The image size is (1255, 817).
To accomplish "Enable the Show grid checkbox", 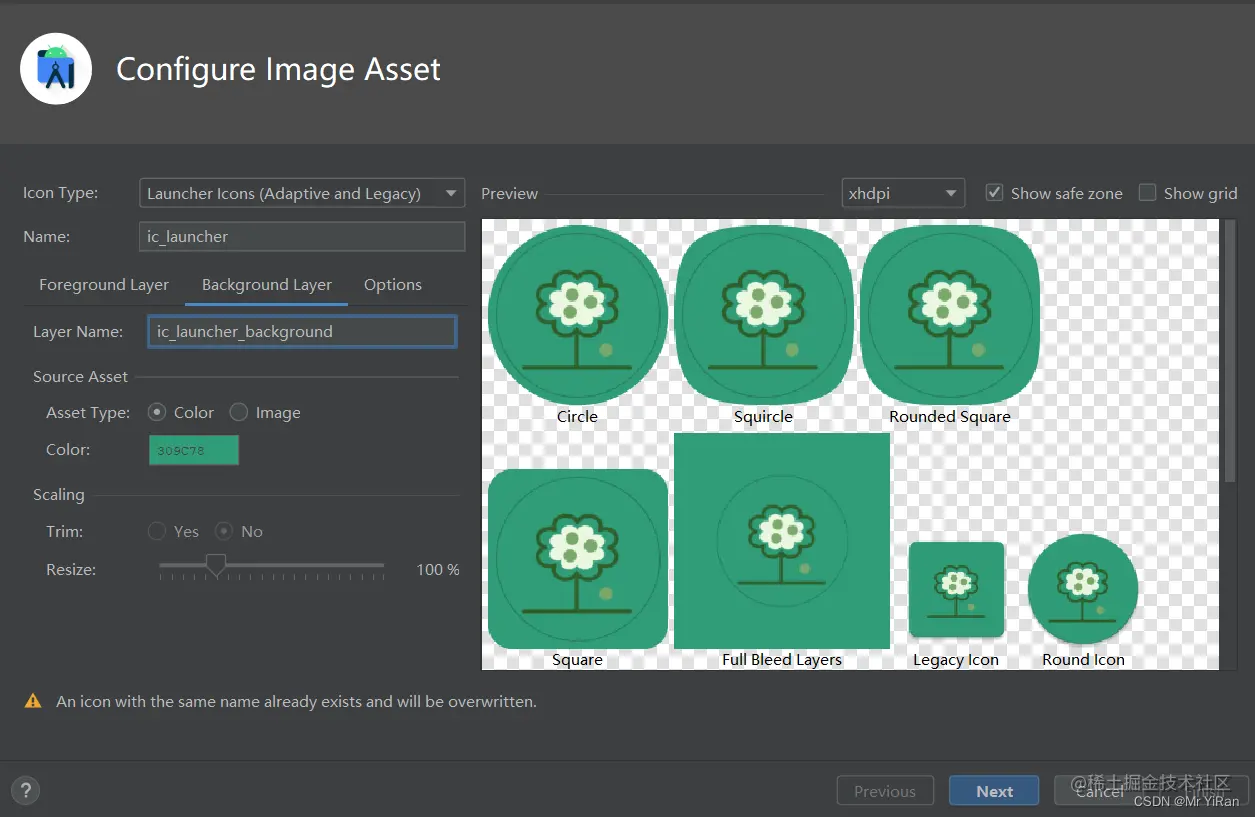I will click(x=1148, y=193).
